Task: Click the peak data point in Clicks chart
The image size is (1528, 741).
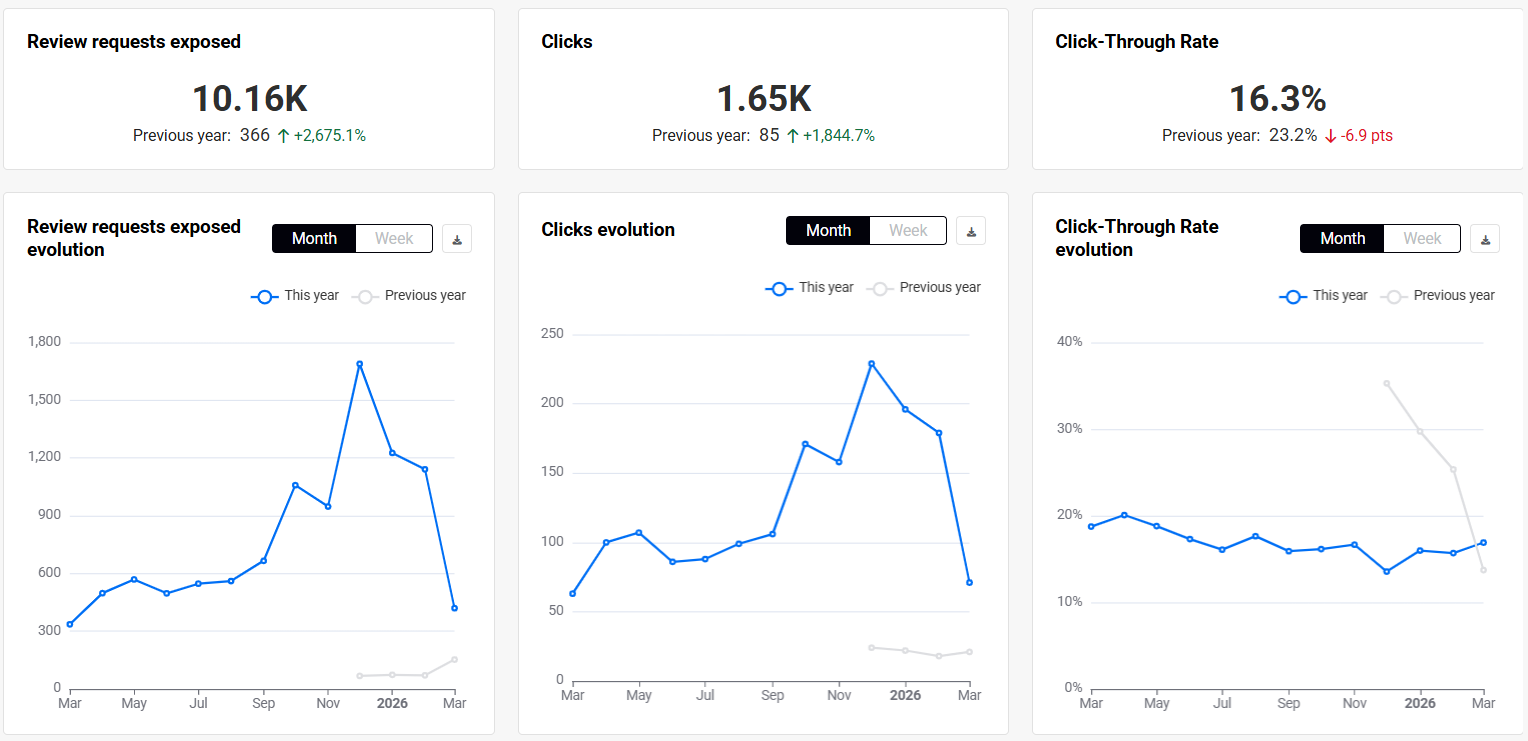Action: click(871, 364)
